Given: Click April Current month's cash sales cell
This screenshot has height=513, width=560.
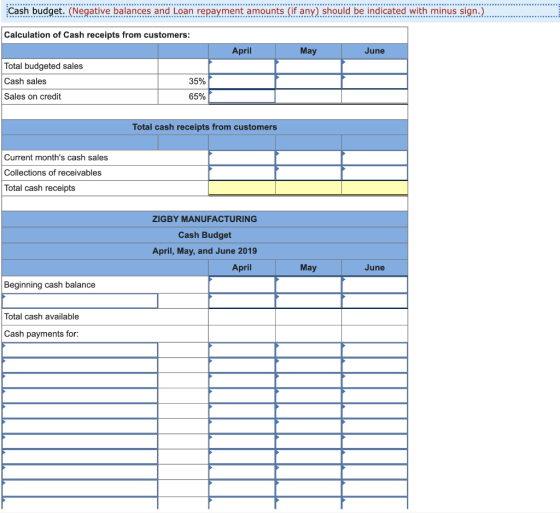Looking at the screenshot, I should (x=242, y=158).
